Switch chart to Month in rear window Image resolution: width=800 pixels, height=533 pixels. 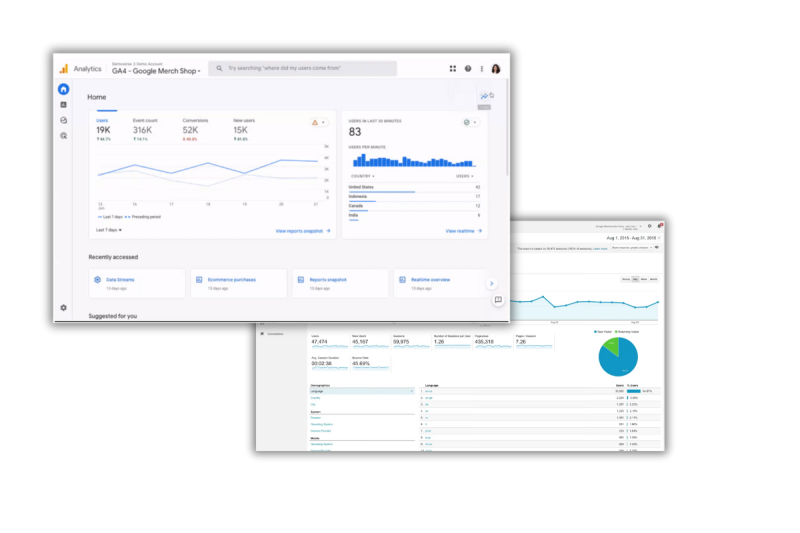coord(654,280)
